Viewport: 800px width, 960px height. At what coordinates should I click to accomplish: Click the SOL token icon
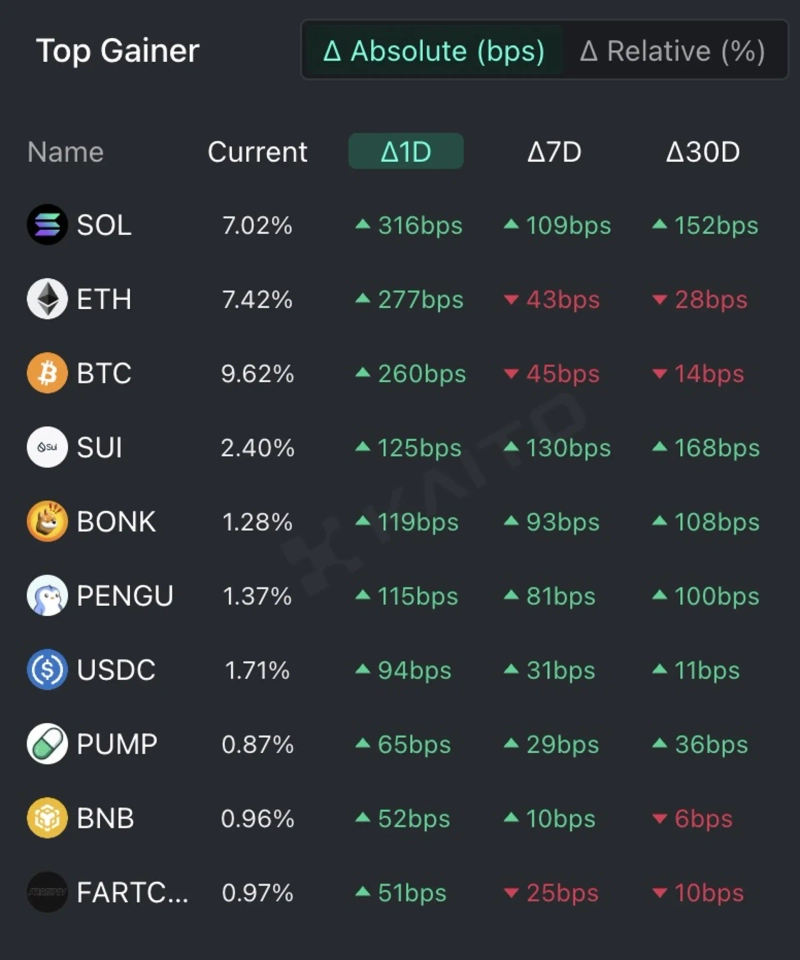[47, 225]
